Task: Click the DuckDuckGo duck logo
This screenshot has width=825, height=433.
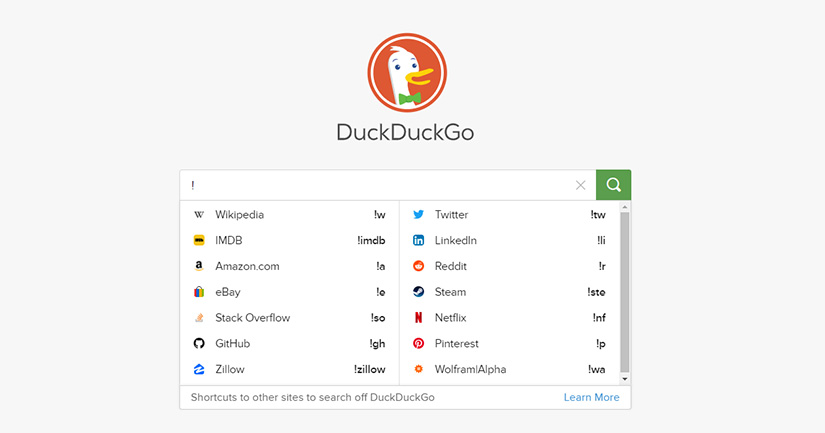Action: [x=407, y=73]
